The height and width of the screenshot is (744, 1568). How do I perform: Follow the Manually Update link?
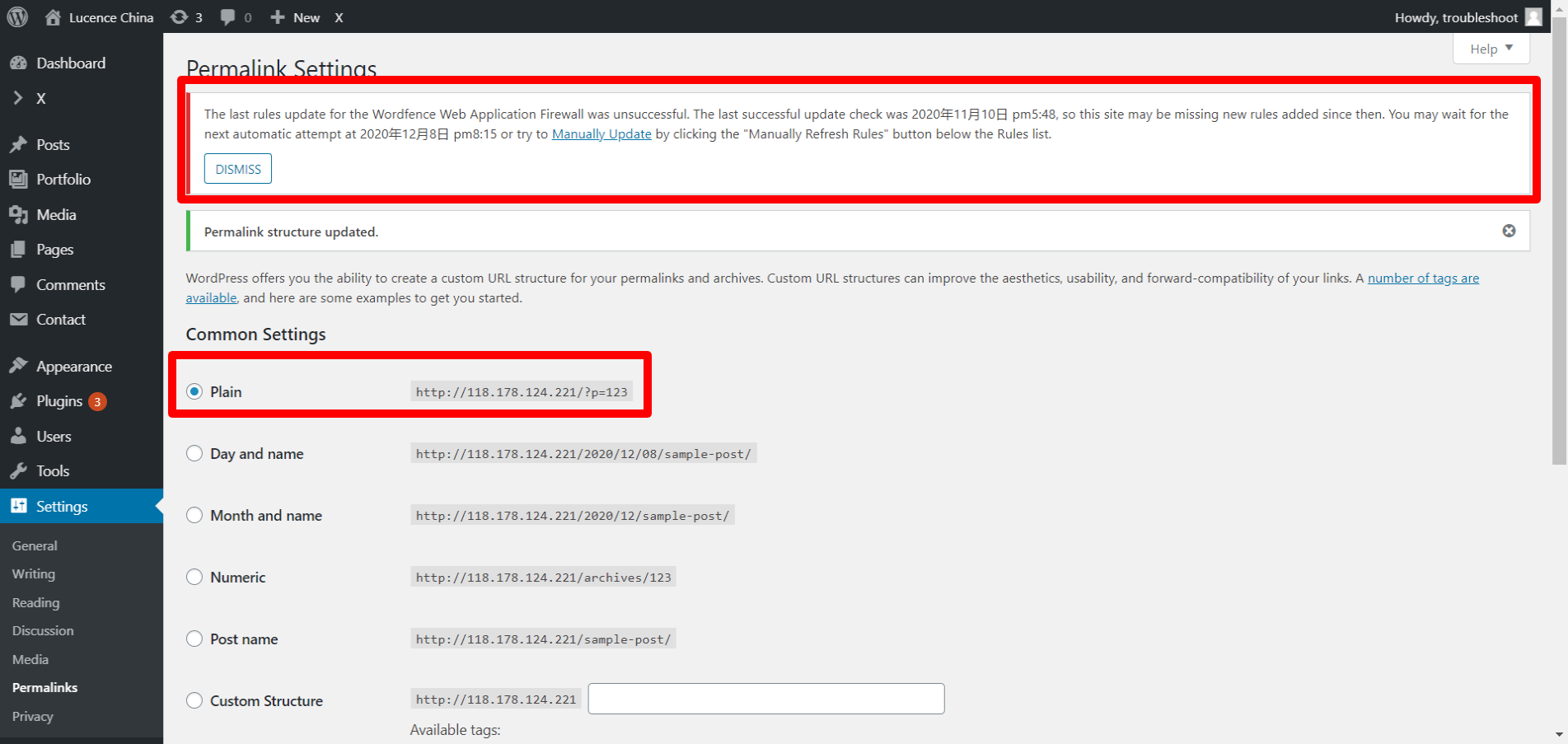coord(601,133)
